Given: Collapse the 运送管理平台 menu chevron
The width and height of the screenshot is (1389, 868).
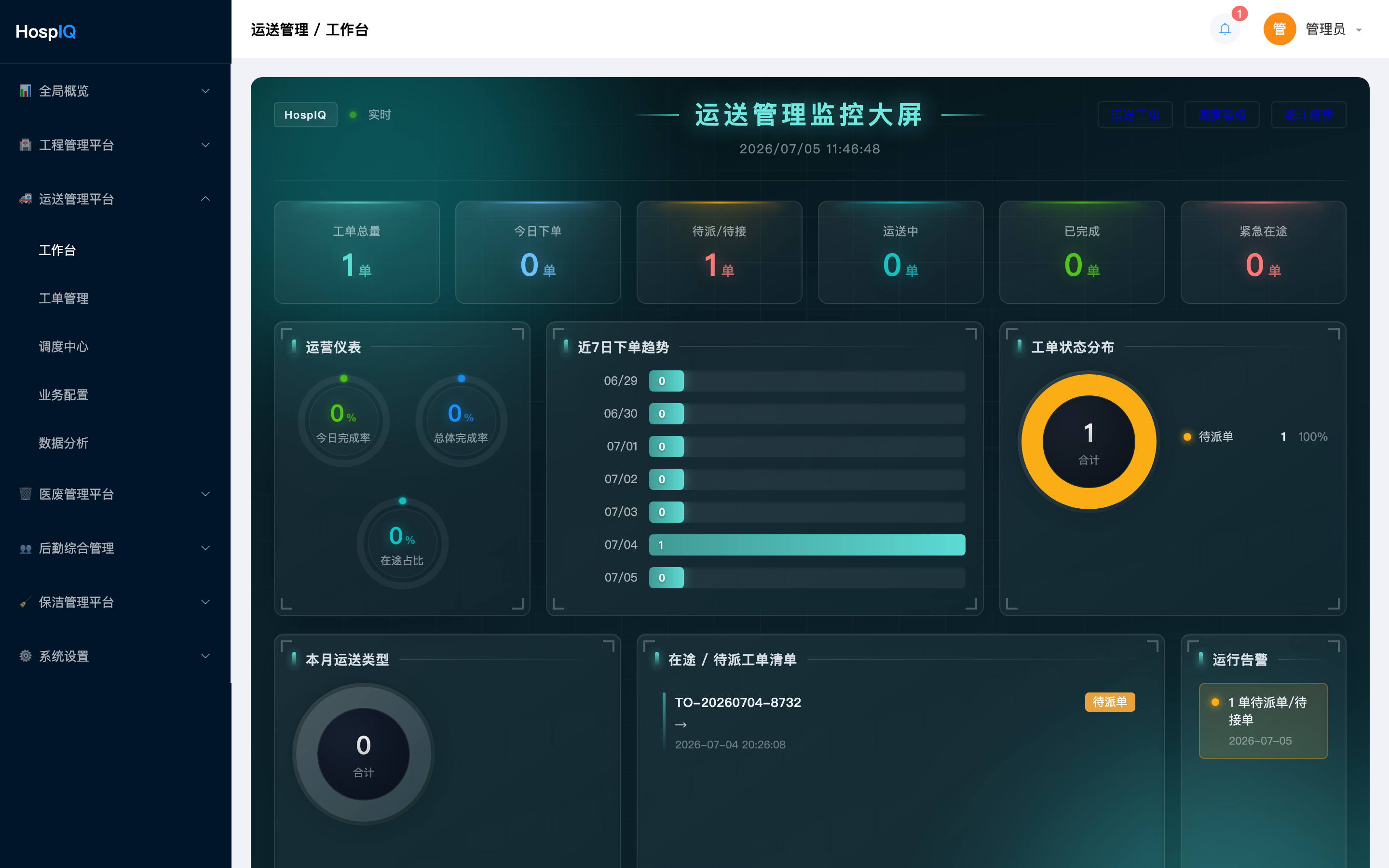Looking at the screenshot, I should [205, 199].
